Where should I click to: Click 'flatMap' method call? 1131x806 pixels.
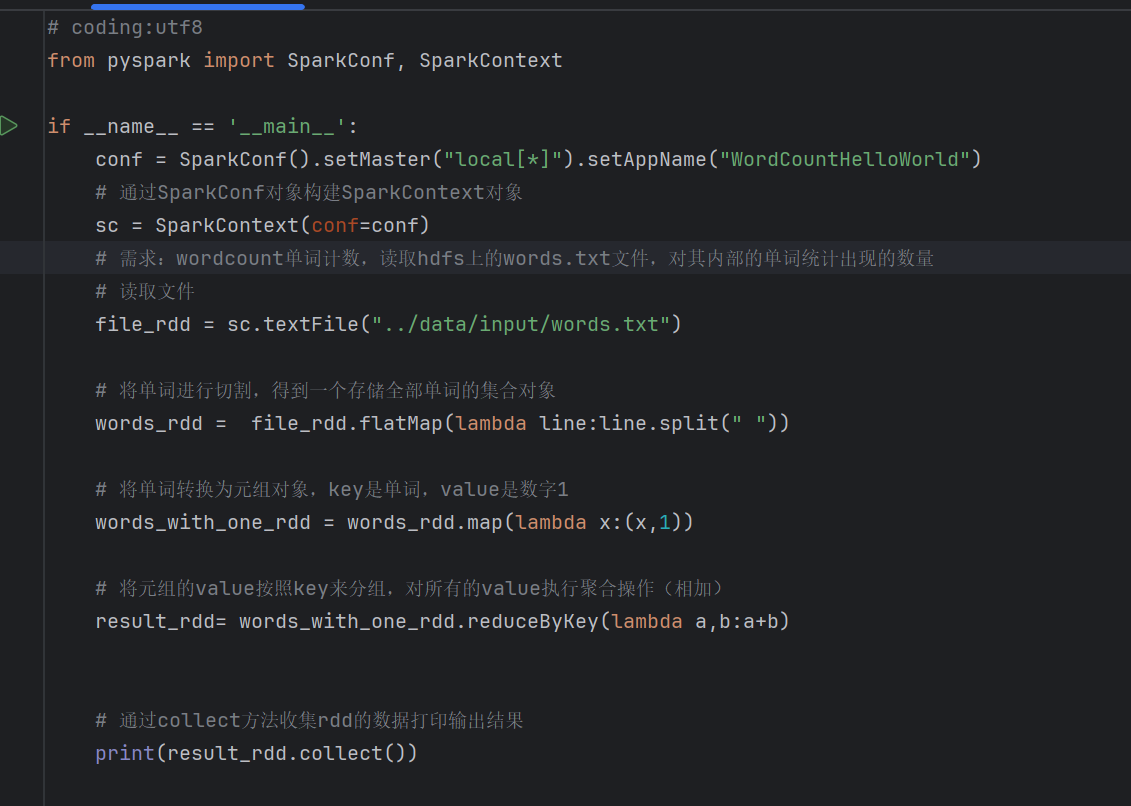tap(401, 424)
